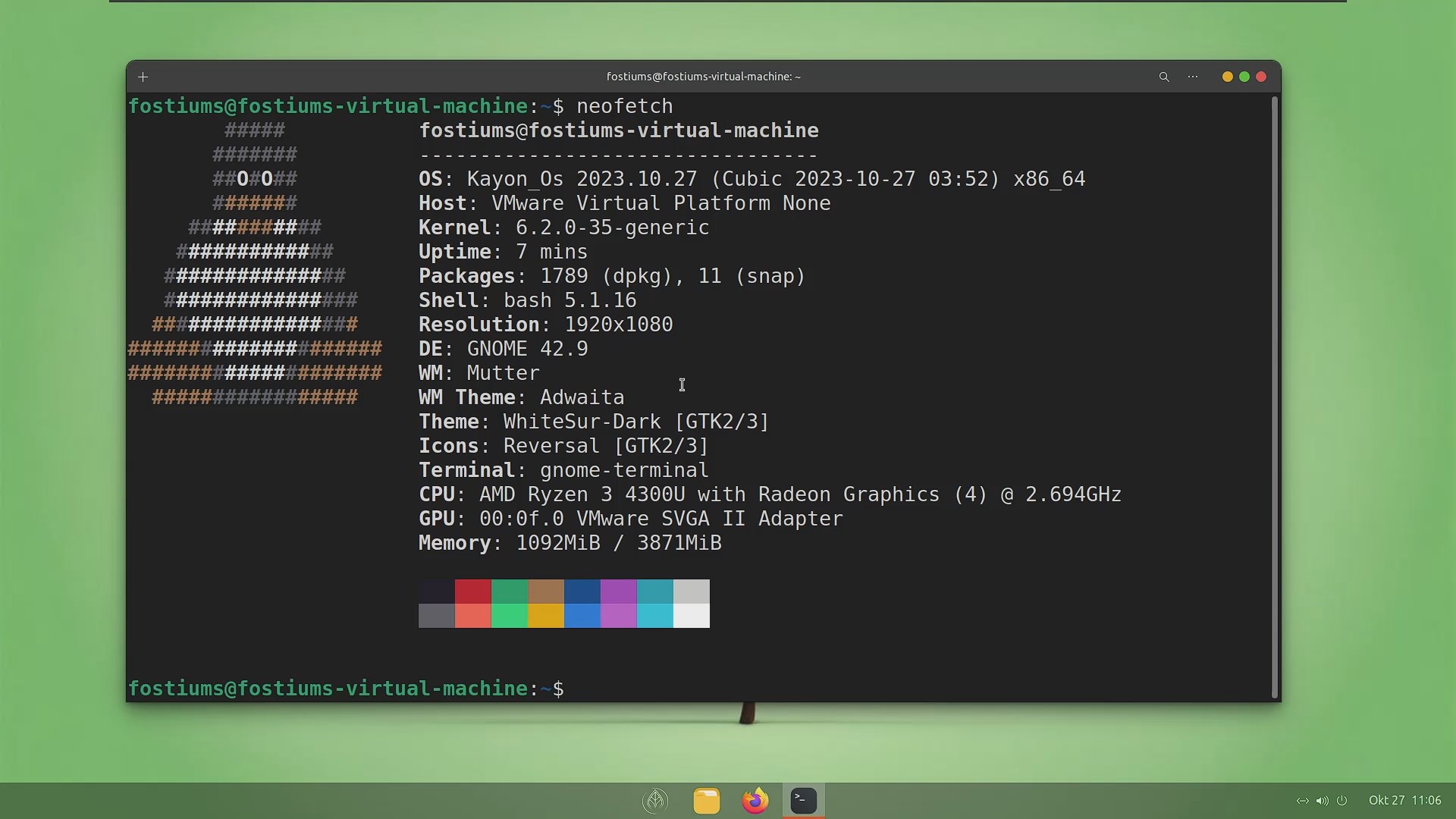Launch Firefox from the dock

(x=755, y=801)
